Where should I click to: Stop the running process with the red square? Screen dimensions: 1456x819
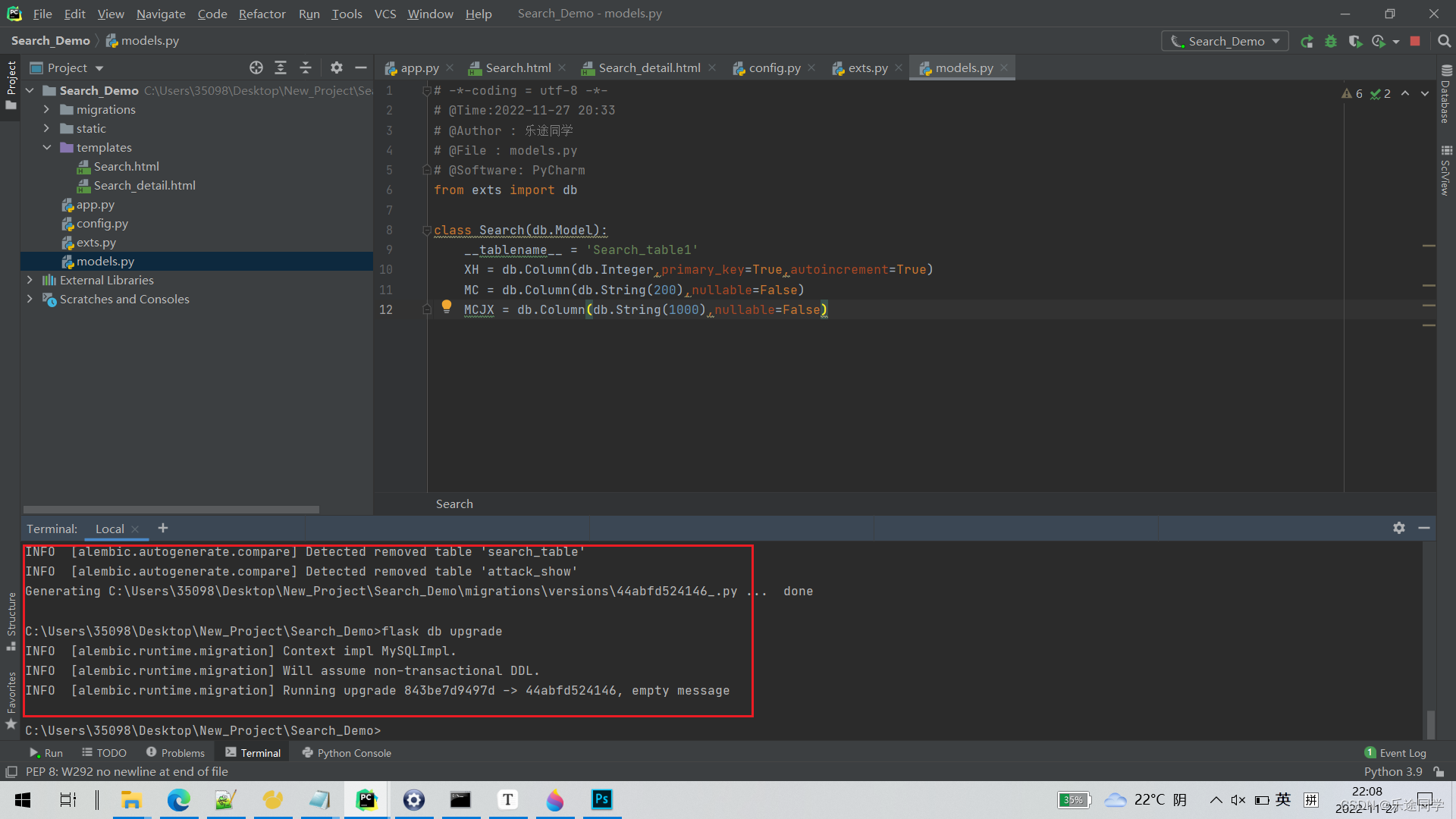[x=1415, y=42]
